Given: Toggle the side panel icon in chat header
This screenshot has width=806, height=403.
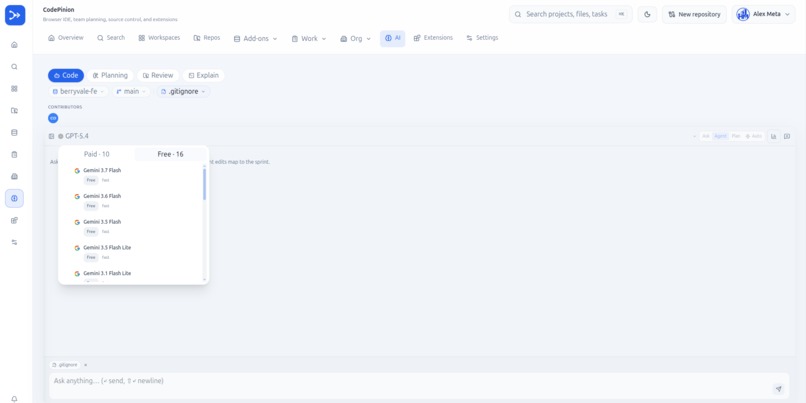Looking at the screenshot, I should click(787, 136).
